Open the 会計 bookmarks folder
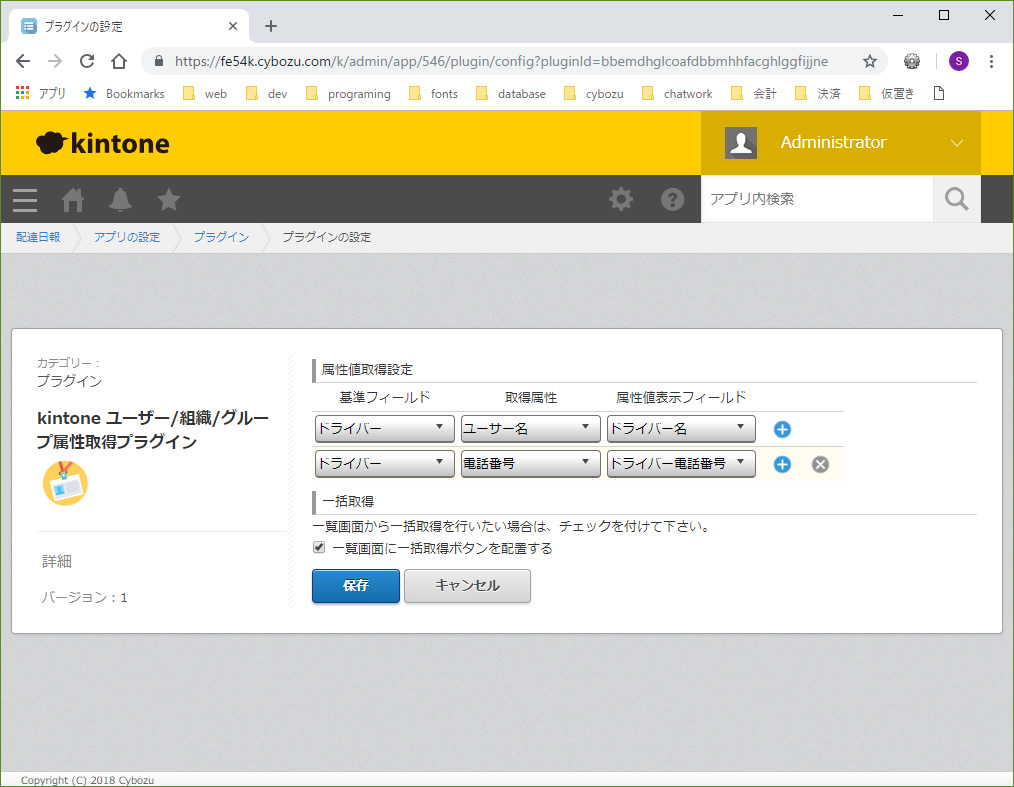1014x787 pixels. pyautogui.click(x=754, y=94)
